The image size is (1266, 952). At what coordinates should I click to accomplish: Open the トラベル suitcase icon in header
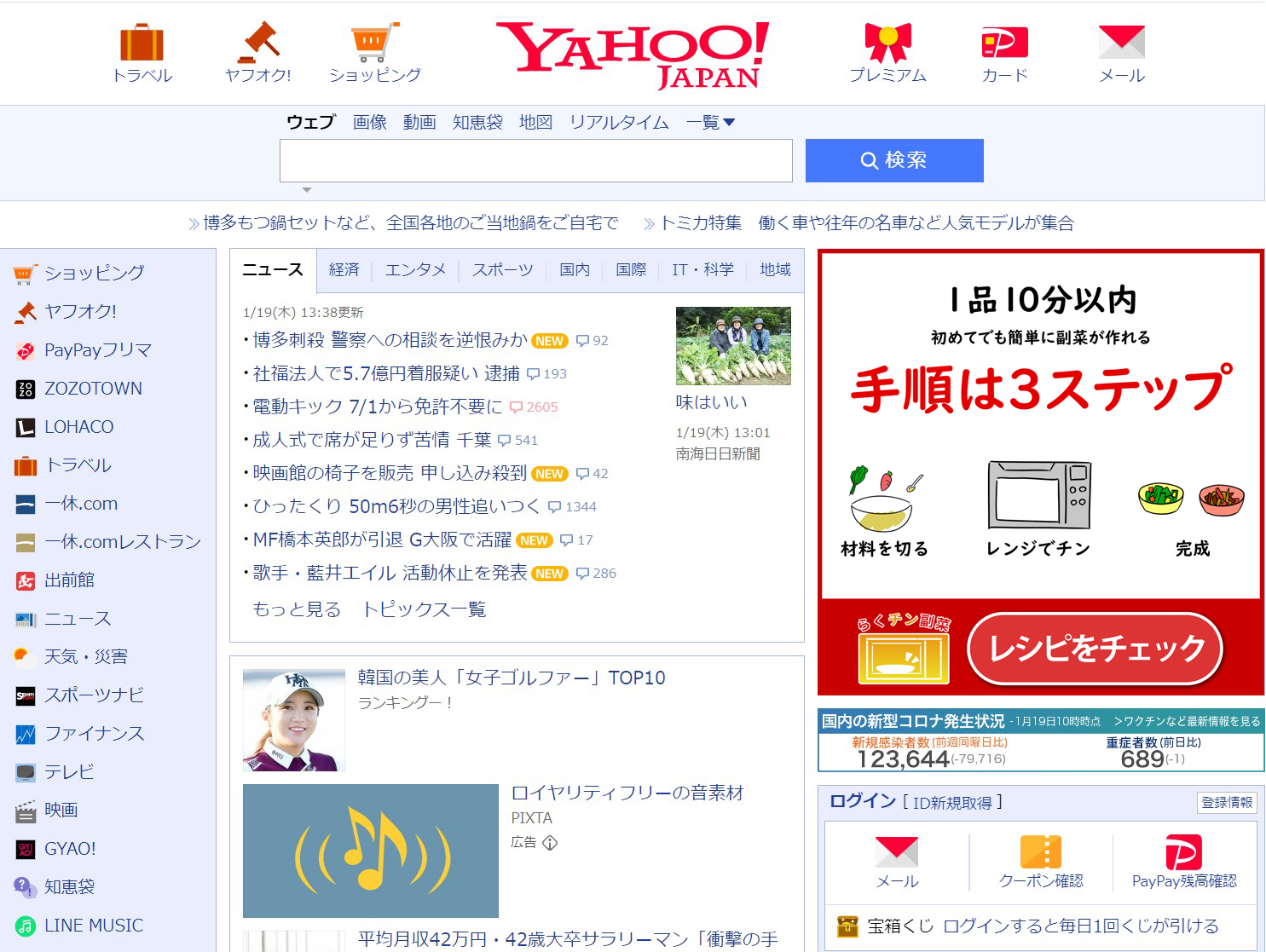click(142, 42)
